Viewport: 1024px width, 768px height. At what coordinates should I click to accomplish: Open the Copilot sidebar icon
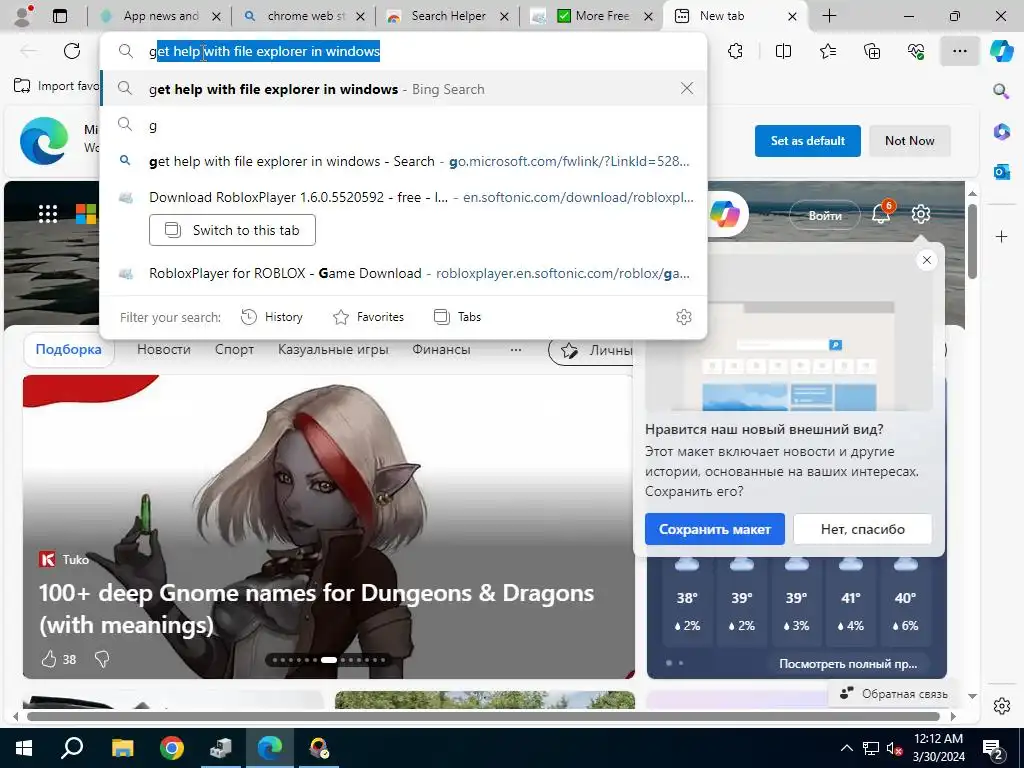pyautogui.click(x=1001, y=51)
